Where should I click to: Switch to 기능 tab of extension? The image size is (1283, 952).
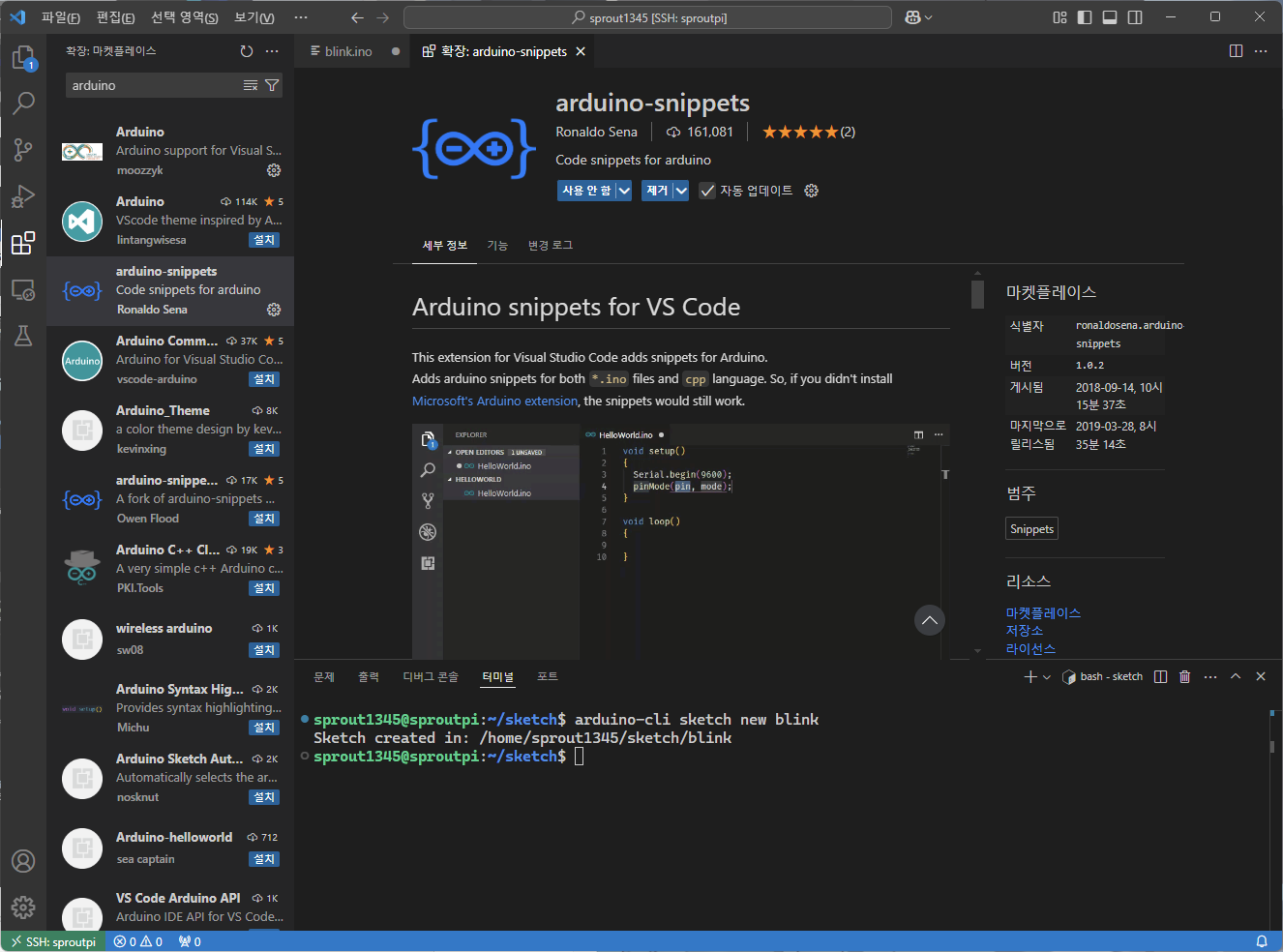[x=497, y=246]
